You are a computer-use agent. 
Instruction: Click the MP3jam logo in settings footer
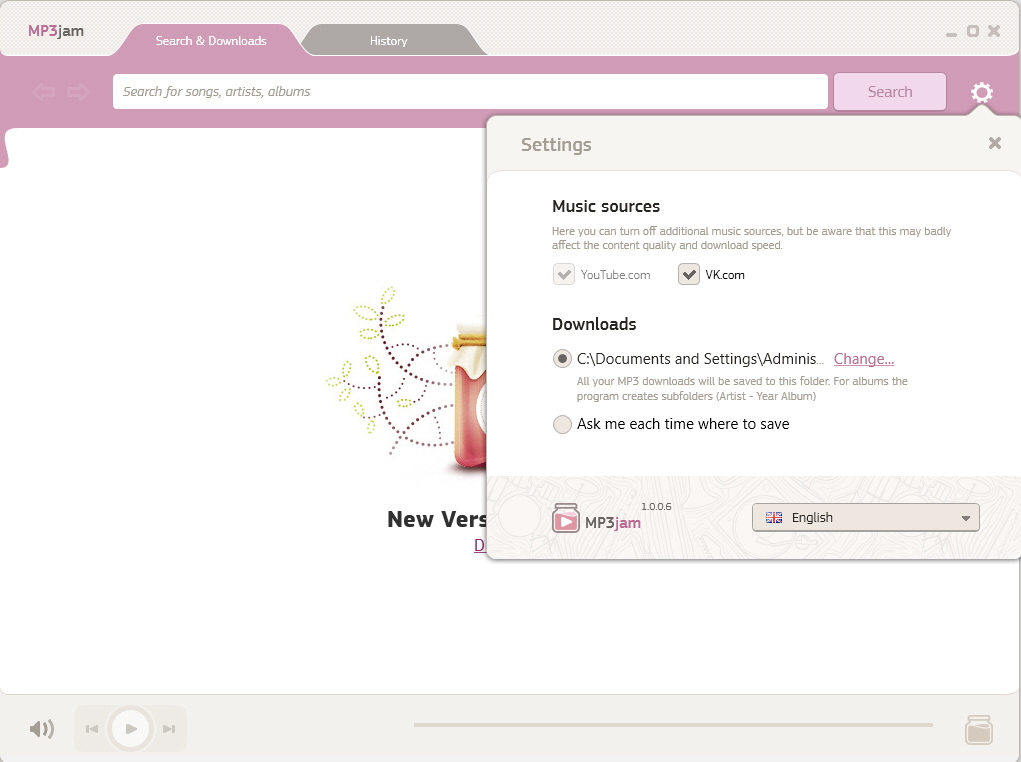tap(596, 520)
